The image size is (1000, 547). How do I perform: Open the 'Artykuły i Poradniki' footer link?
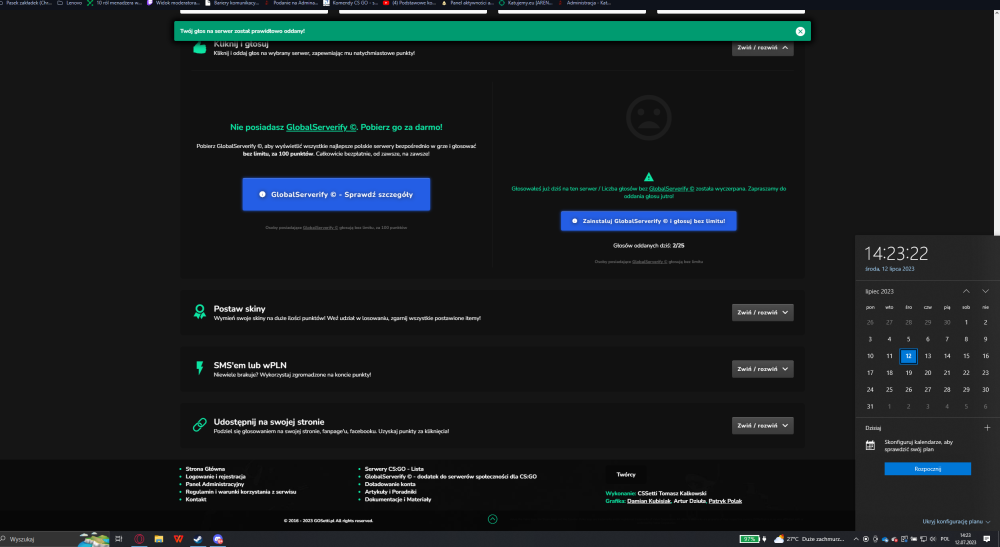click(x=391, y=492)
